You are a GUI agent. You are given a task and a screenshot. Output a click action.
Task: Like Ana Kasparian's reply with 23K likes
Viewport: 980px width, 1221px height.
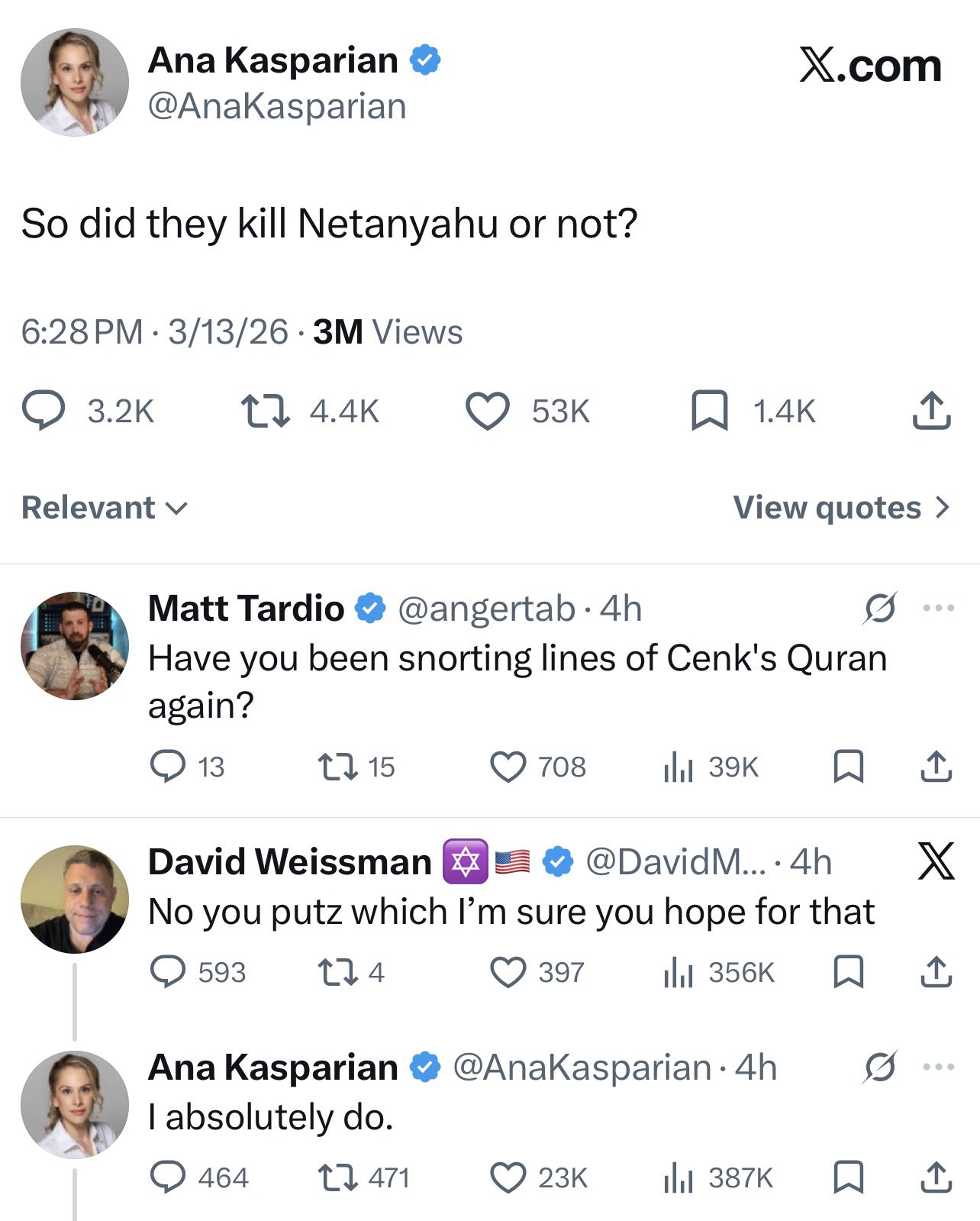[x=508, y=1178]
